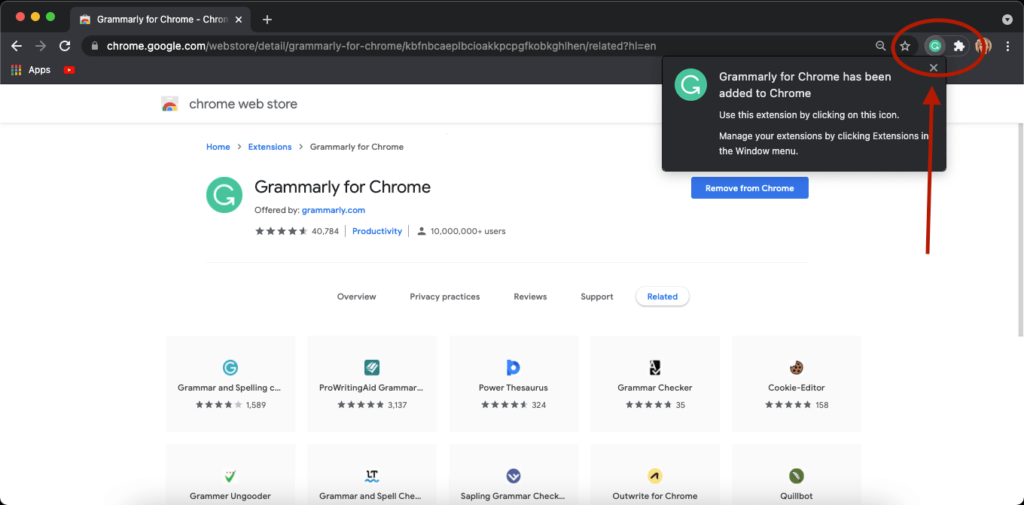Open the Productivity category link

377,231
